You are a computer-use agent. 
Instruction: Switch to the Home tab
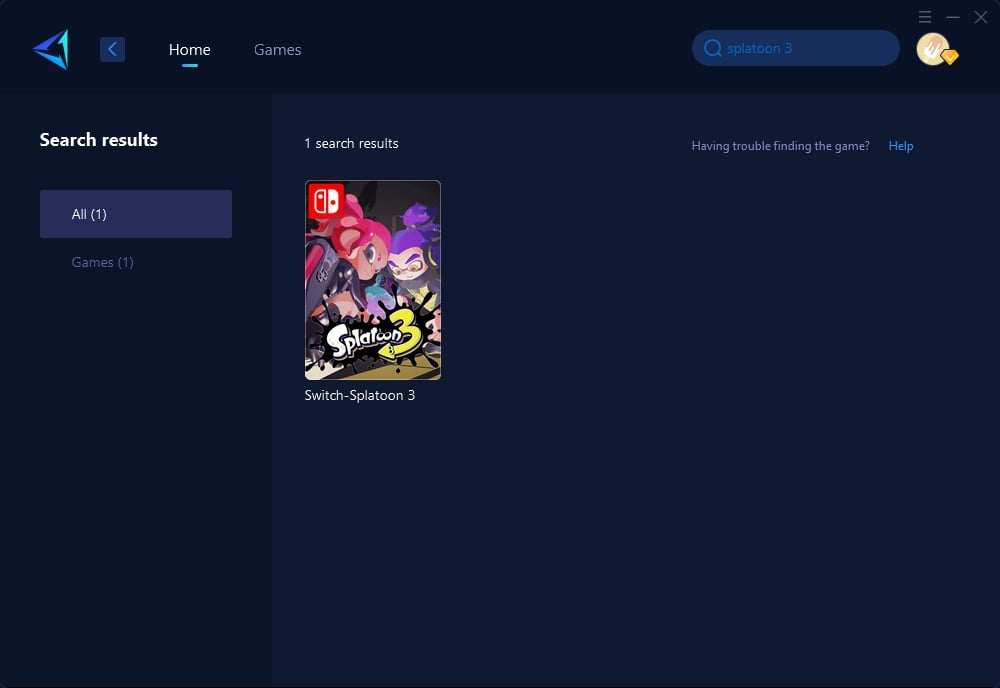[x=189, y=49]
